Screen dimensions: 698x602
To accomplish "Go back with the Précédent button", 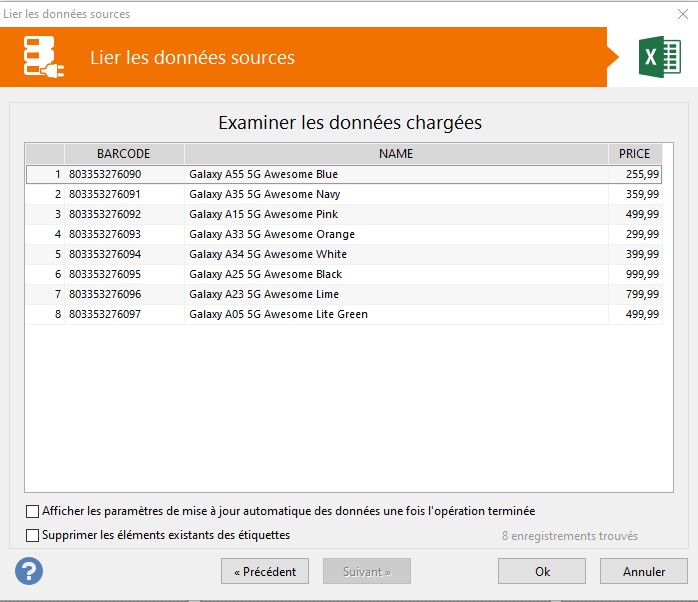I will pyautogui.click(x=265, y=571).
